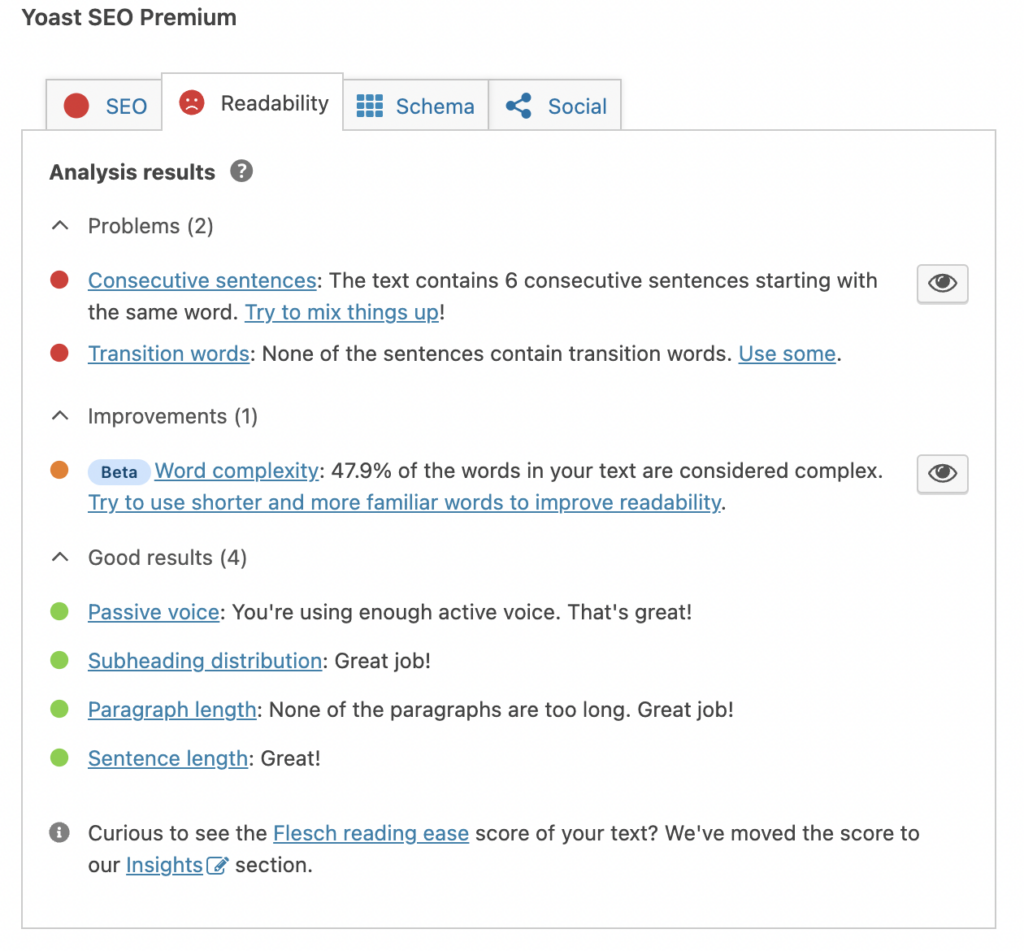Viewport: 1024px width, 951px height.
Task: Click the Beta badge next to Word complexity
Action: coord(119,472)
